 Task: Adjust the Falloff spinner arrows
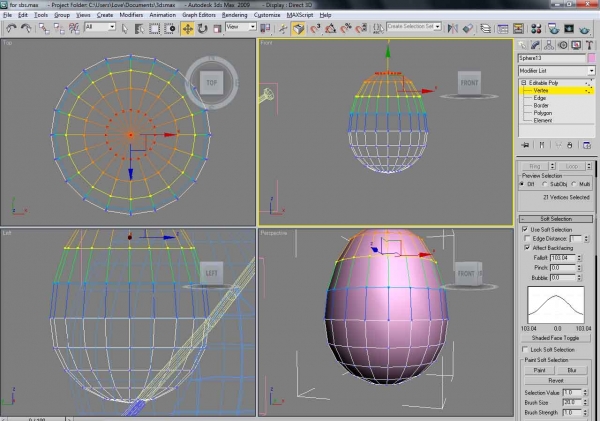tap(579, 258)
